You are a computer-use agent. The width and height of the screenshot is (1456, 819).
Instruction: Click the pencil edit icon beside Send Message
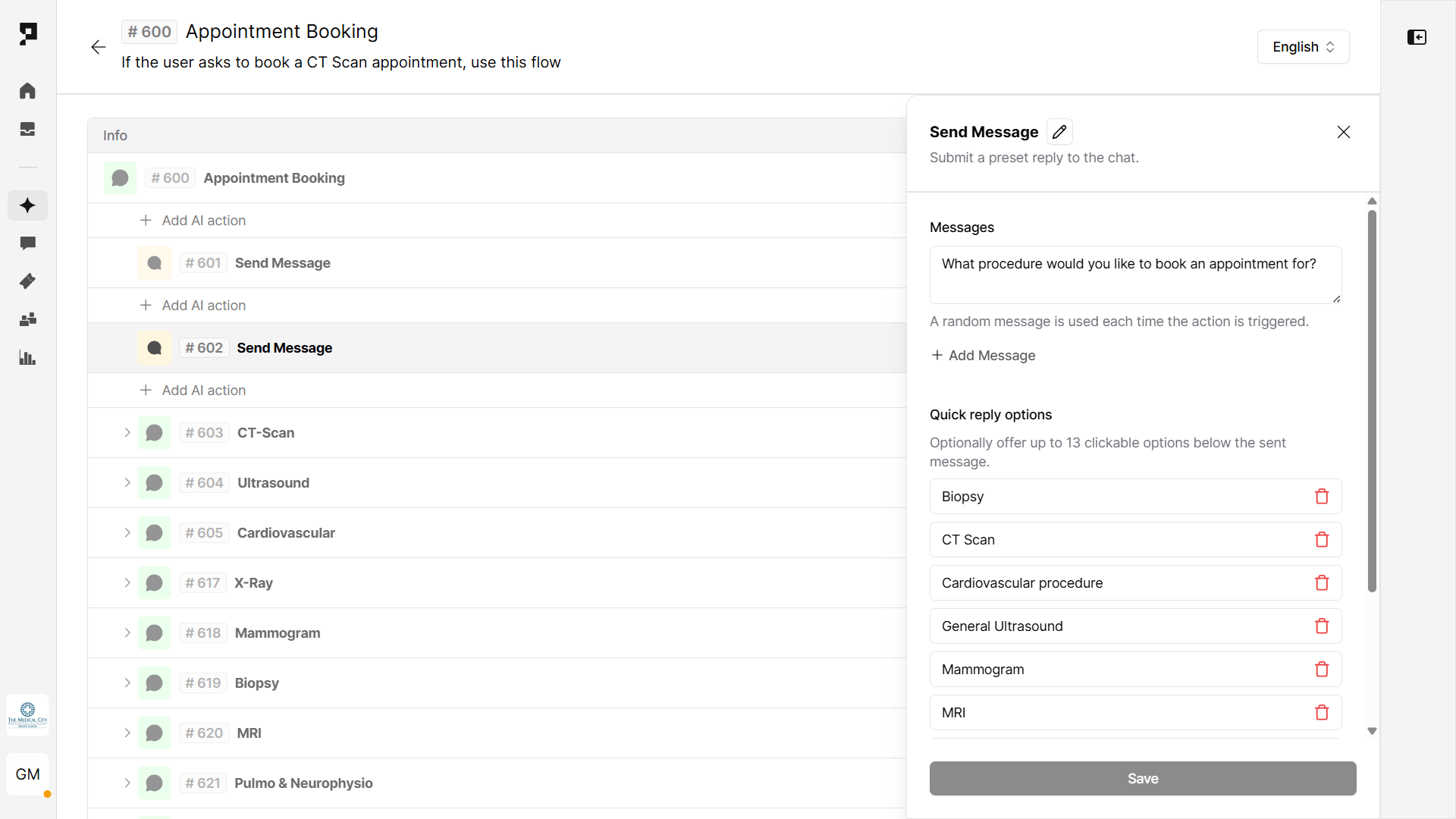[x=1059, y=132]
